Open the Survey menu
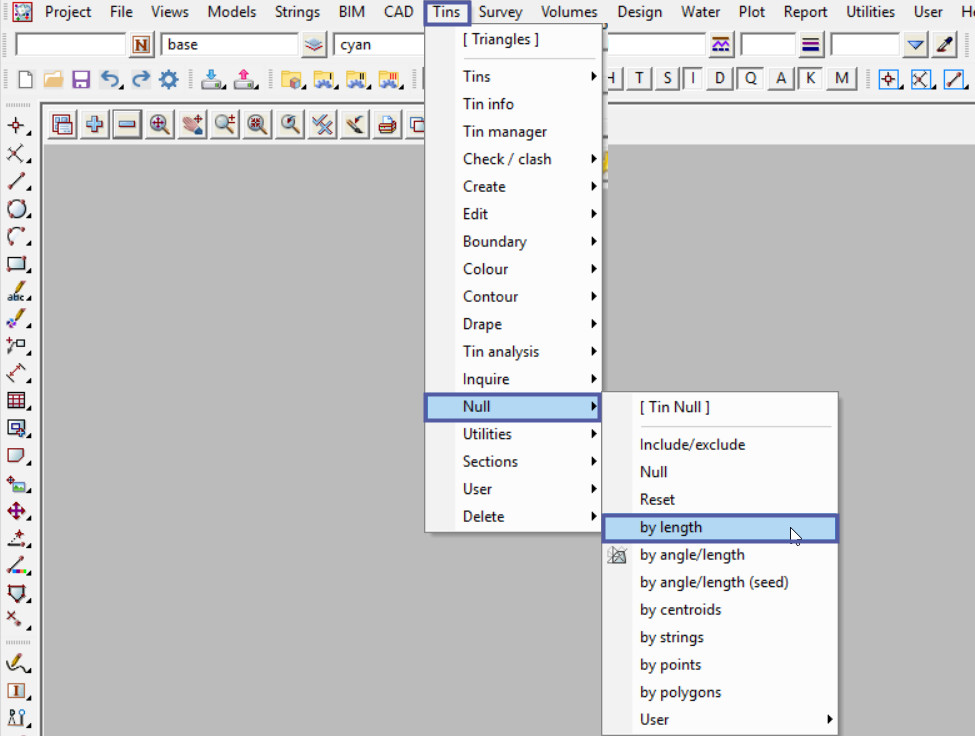Viewport: 975px width, 736px height. (500, 12)
